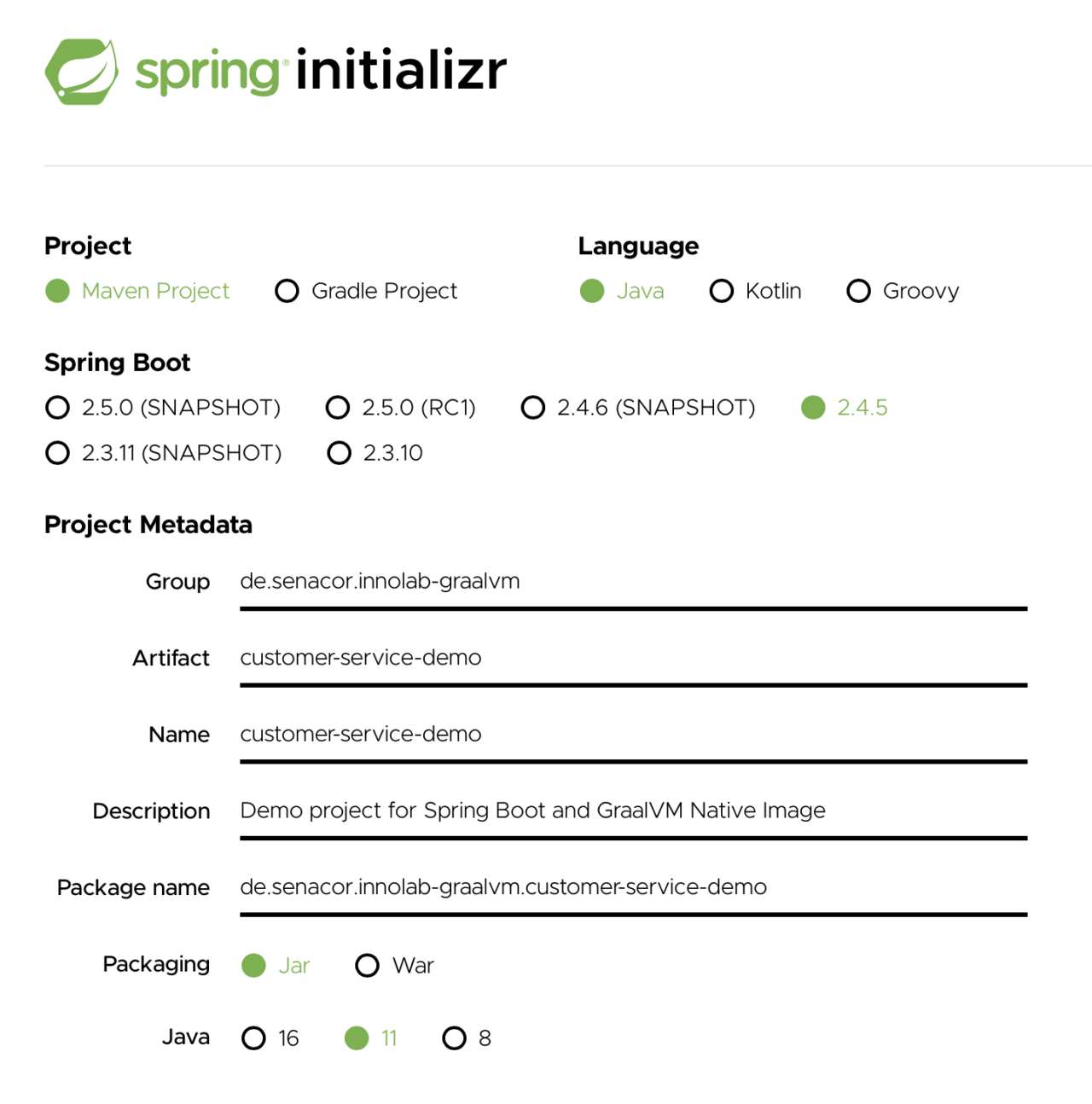Select Spring Boot release 2.3.10
Image resolution: width=1092 pixels, height=1104 pixels.
tap(339, 453)
